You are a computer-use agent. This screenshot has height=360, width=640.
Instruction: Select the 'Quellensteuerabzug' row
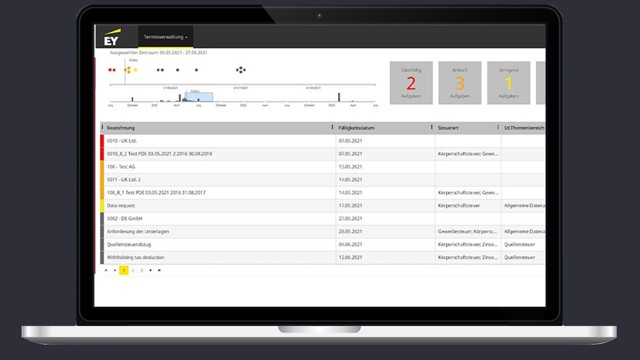[x=322, y=244]
